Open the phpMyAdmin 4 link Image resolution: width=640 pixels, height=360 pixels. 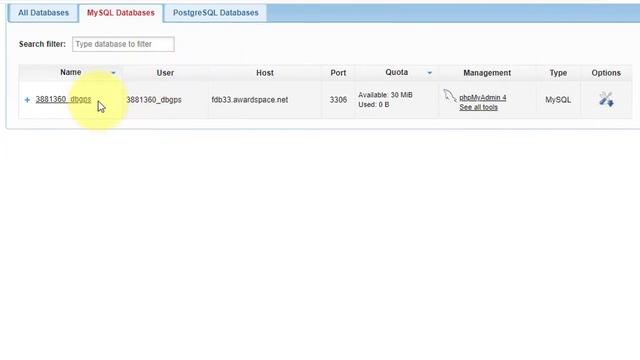pyautogui.click(x=482, y=98)
